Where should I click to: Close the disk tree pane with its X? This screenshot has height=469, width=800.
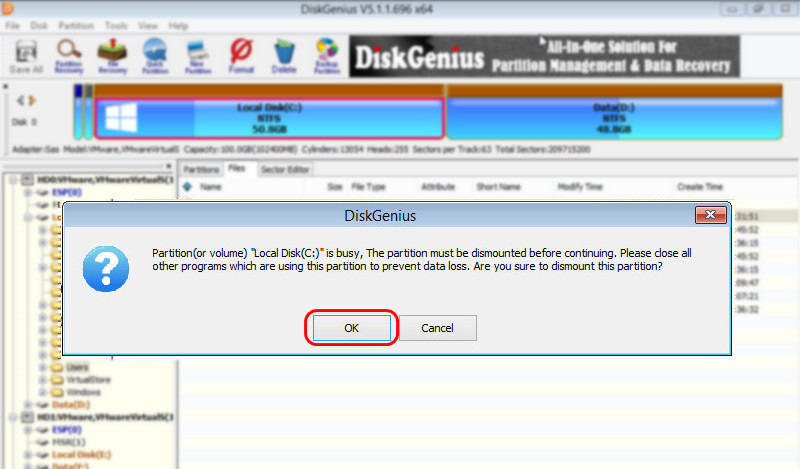pyautogui.click(x=169, y=166)
